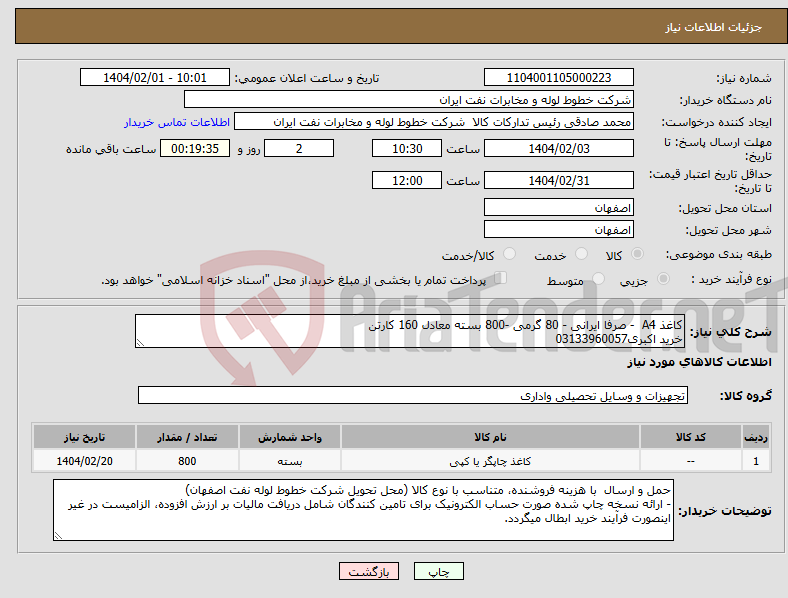The width and height of the screenshot is (788, 598).
Task: Click the remaining days field showing 2
Action: pyautogui.click(x=299, y=148)
